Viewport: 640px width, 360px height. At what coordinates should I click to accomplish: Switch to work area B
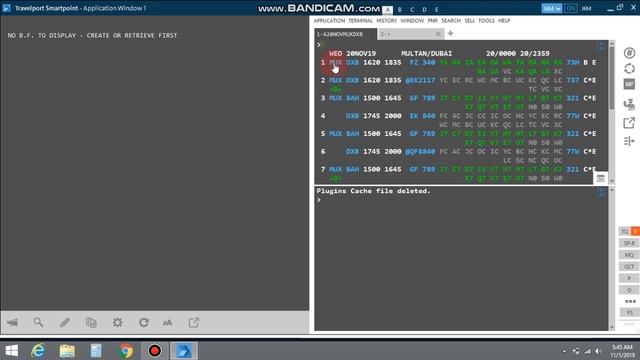point(400,10)
